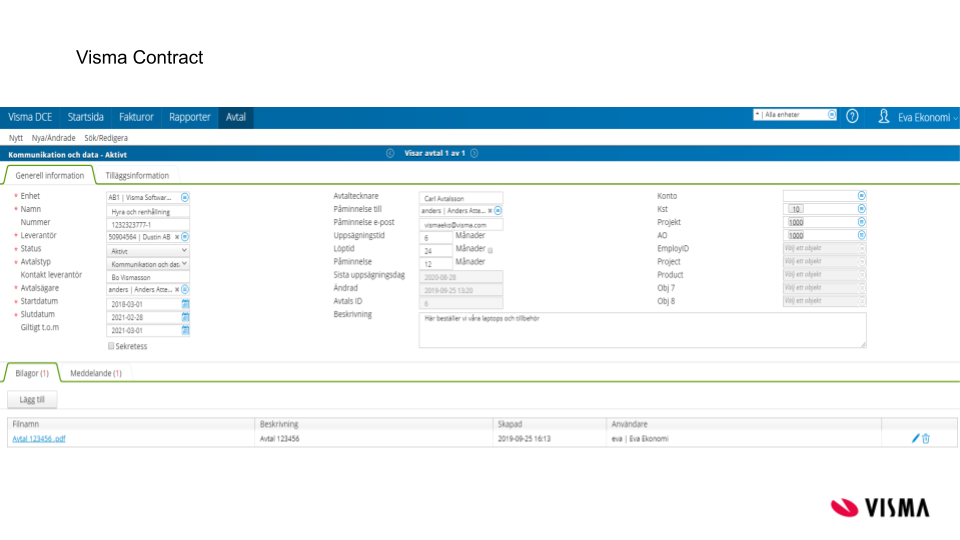Viewport: 960px width, 540px height.
Task: Select the Generell information tab
Action: [50, 176]
